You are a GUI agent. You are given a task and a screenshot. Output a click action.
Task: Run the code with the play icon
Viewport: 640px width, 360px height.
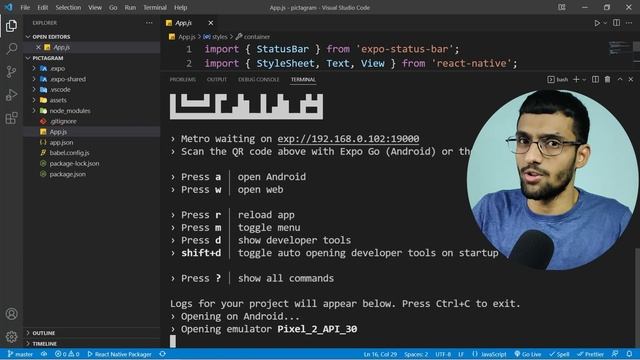pos(597,23)
